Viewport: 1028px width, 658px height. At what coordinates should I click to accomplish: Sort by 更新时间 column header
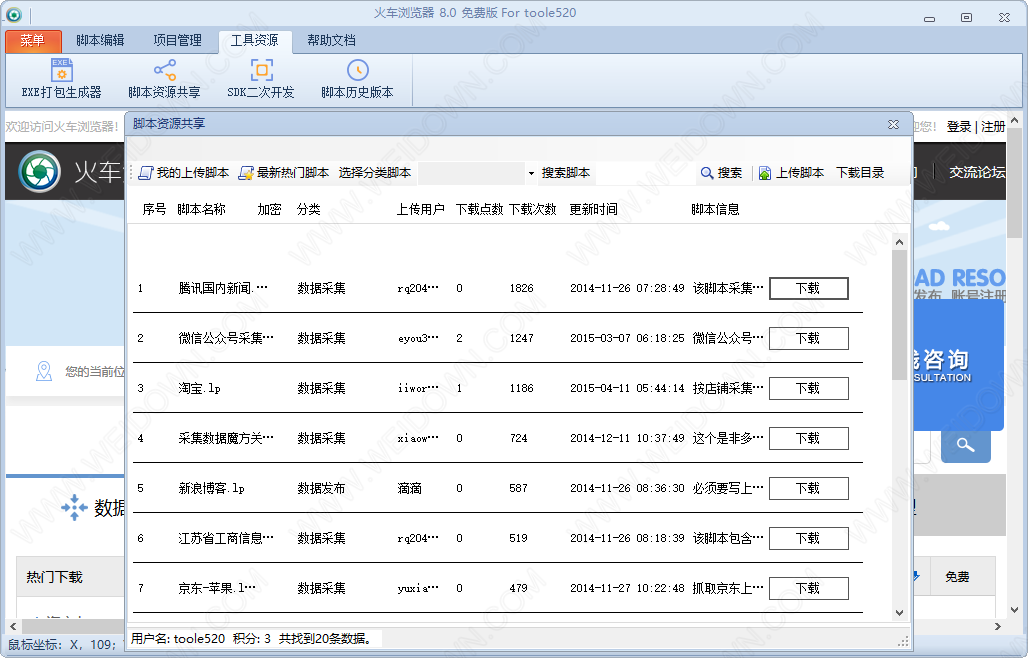tap(593, 209)
